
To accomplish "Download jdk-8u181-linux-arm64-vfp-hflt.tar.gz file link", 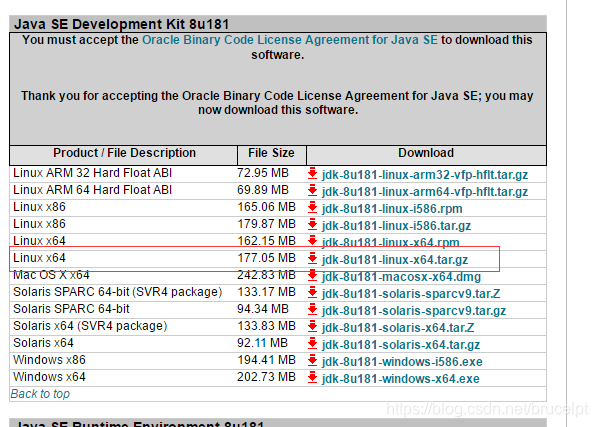I will [425, 192].
